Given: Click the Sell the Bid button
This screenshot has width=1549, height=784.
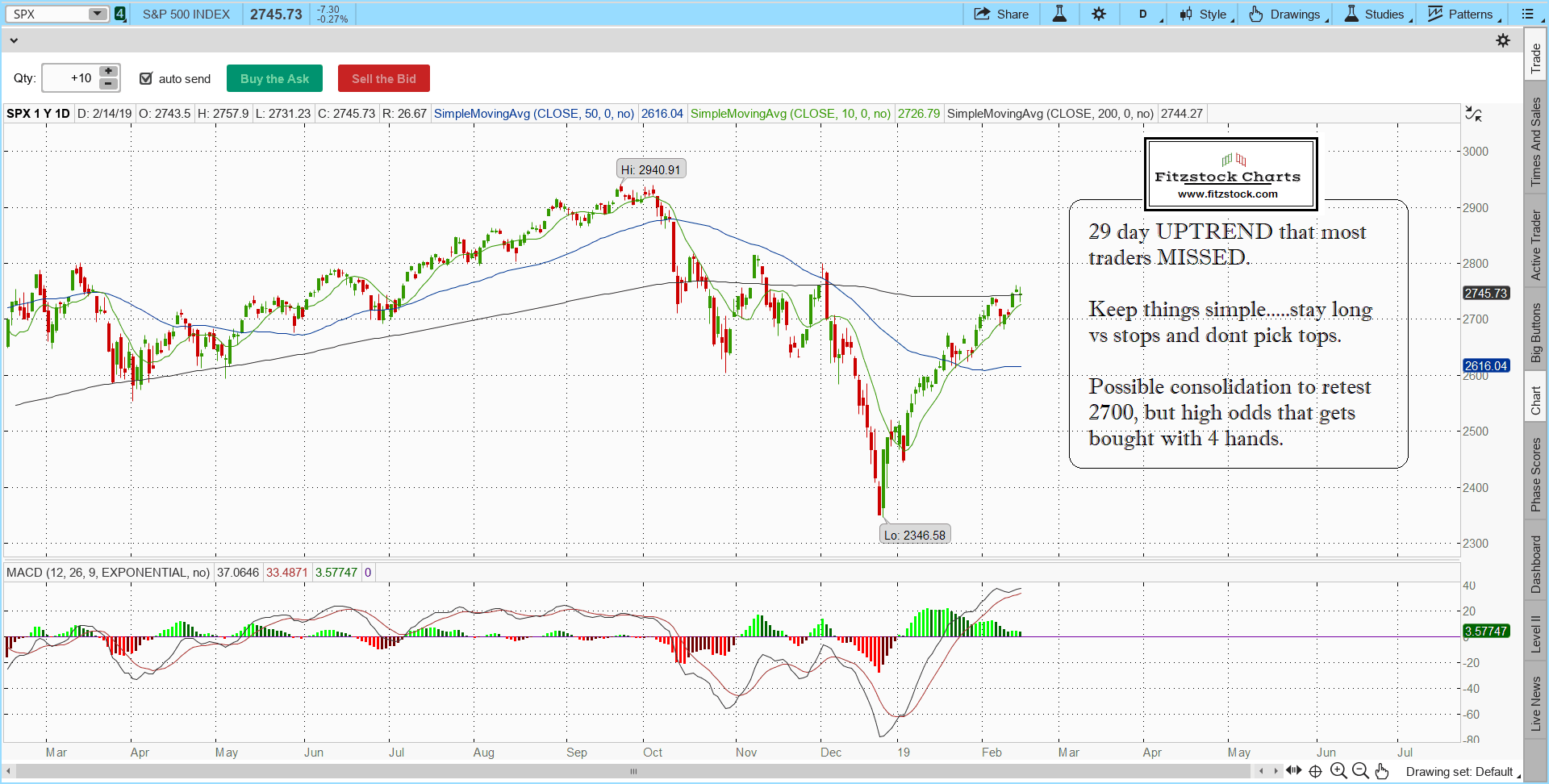Looking at the screenshot, I should (383, 78).
